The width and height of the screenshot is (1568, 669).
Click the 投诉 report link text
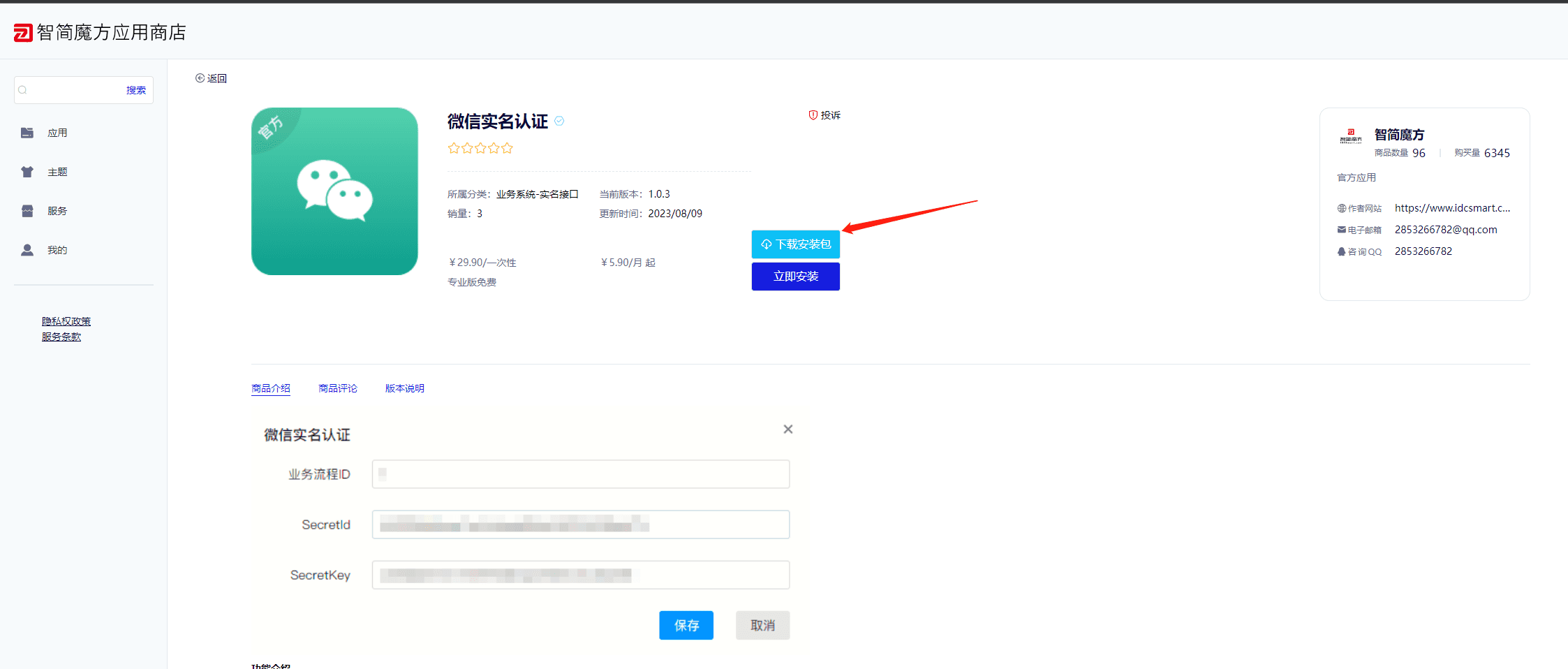(831, 115)
